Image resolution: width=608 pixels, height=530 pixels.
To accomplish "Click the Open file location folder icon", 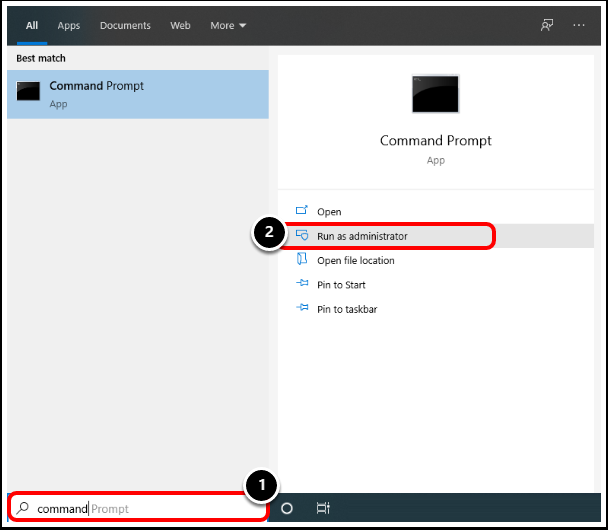I will tap(302, 259).
